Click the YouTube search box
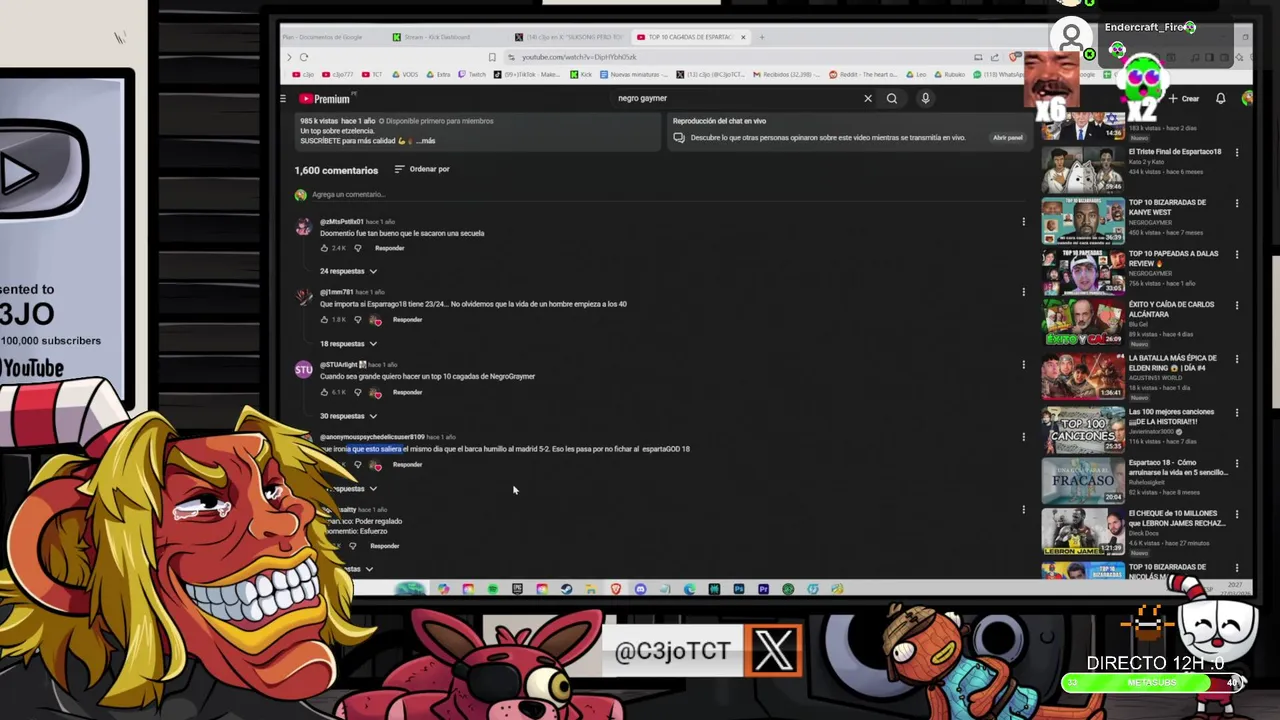 point(735,98)
